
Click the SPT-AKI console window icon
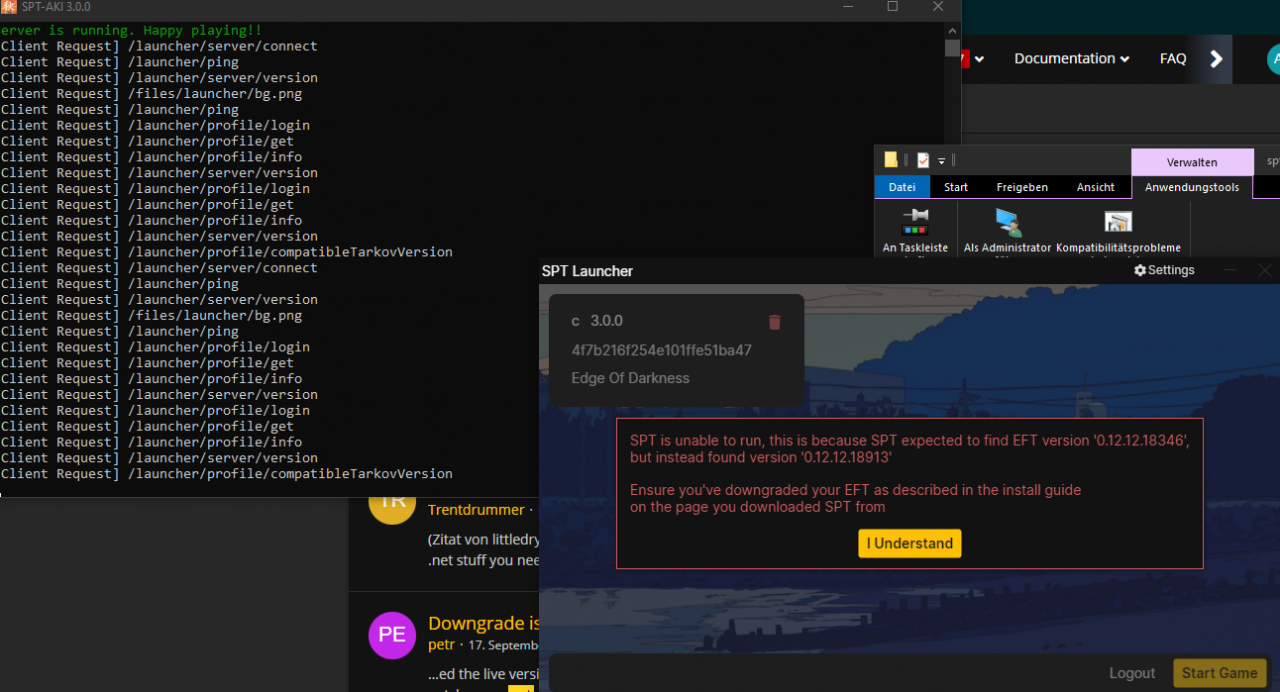pyautogui.click(x=8, y=7)
